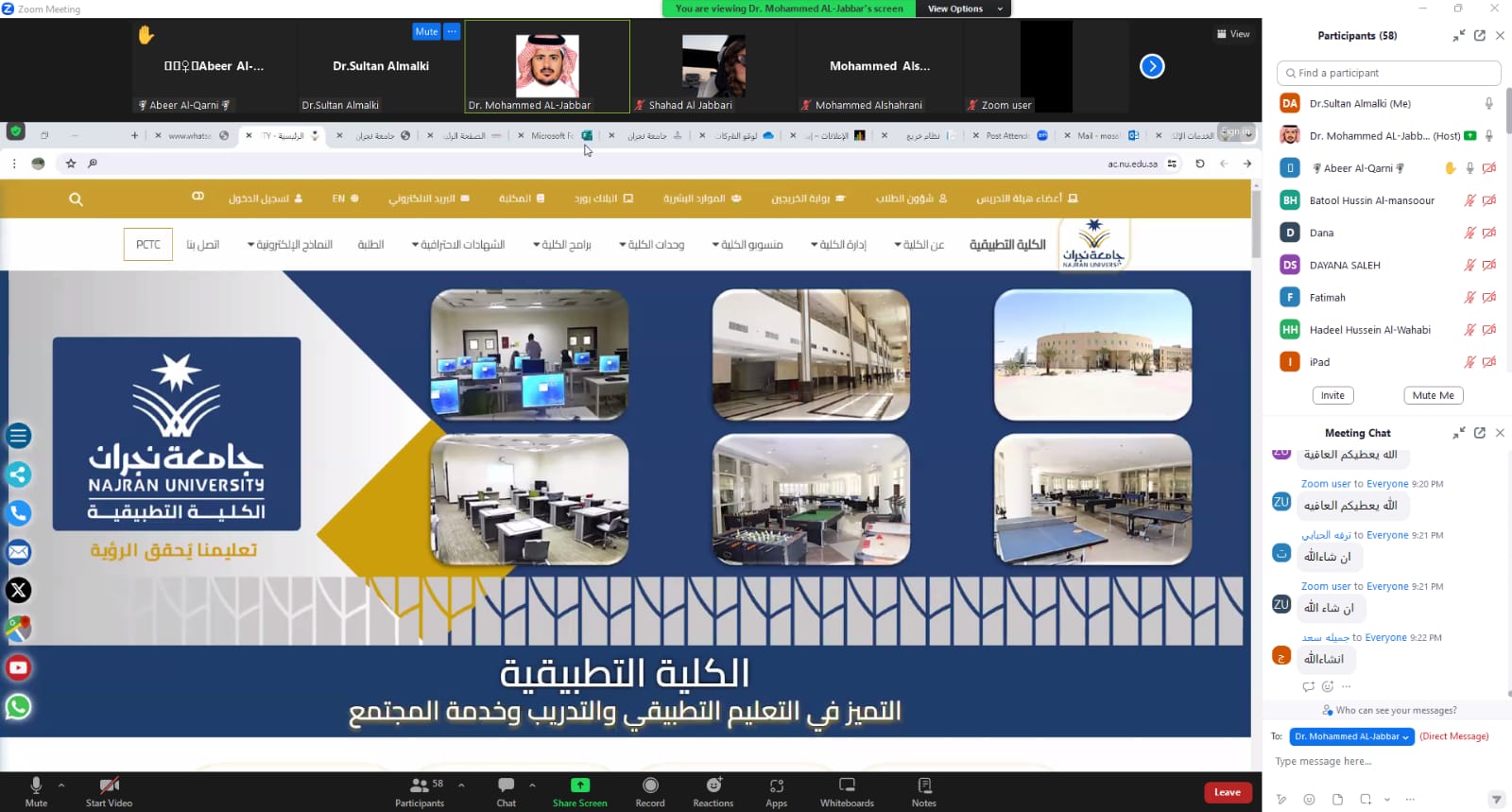Click the green Share Screen icon

click(x=579, y=786)
